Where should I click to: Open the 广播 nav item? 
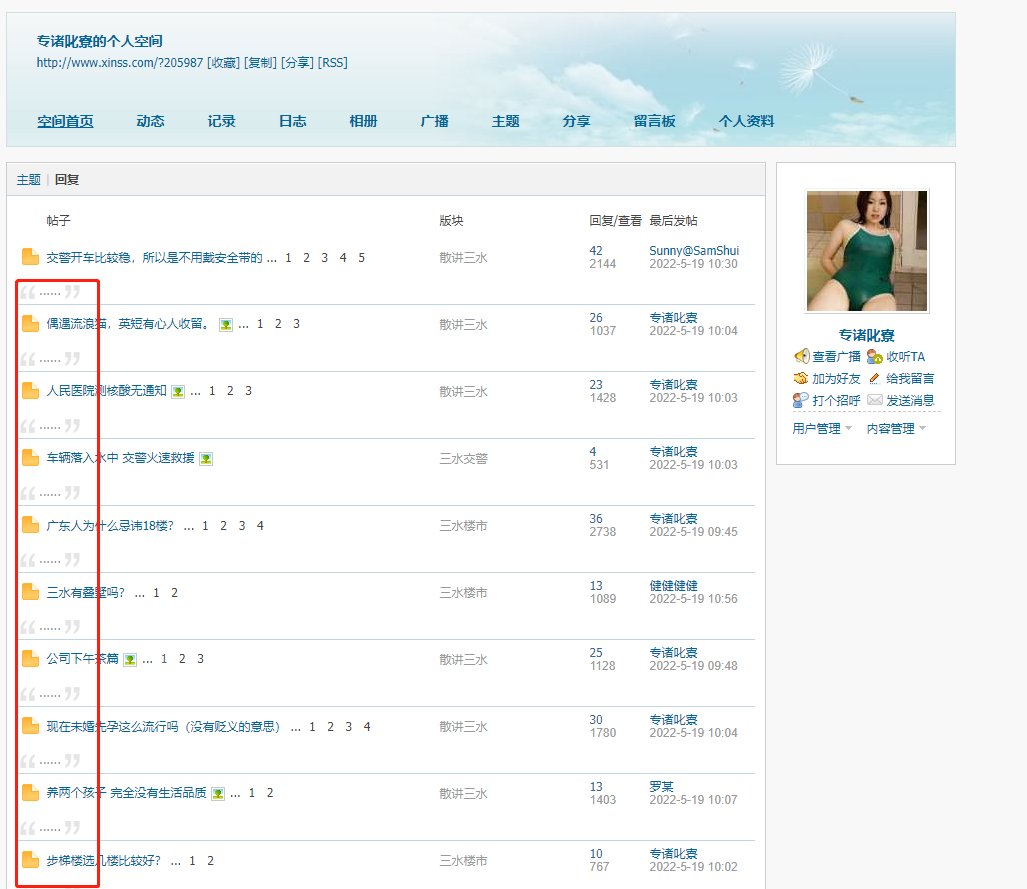[x=435, y=121]
